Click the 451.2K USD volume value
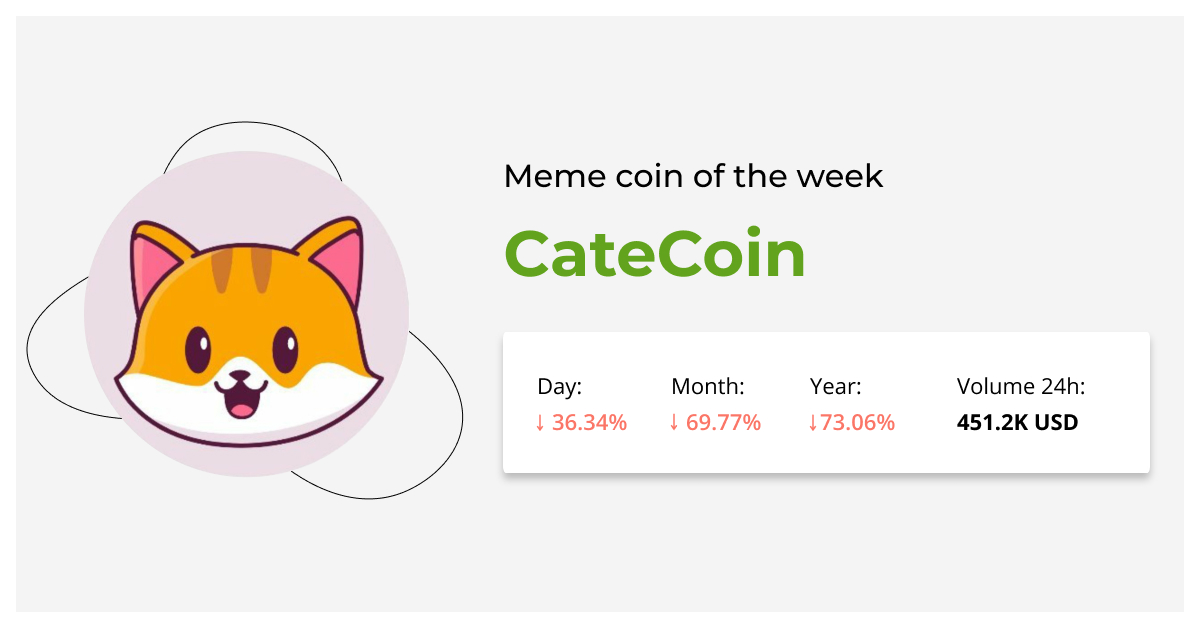Viewport: 1200px width, 628px height. coord(1017,423)
